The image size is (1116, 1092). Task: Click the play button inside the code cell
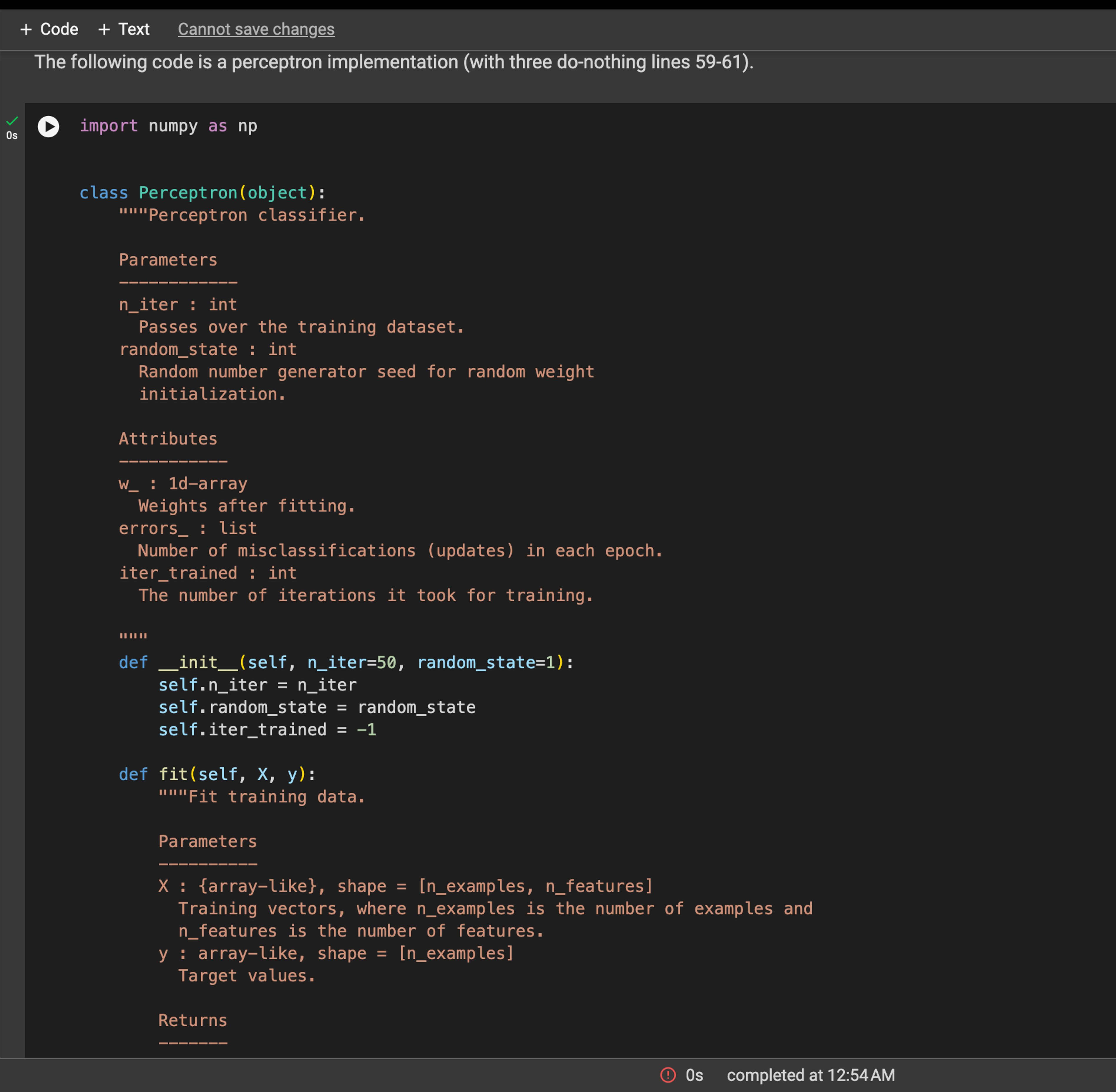pos(48,127)
